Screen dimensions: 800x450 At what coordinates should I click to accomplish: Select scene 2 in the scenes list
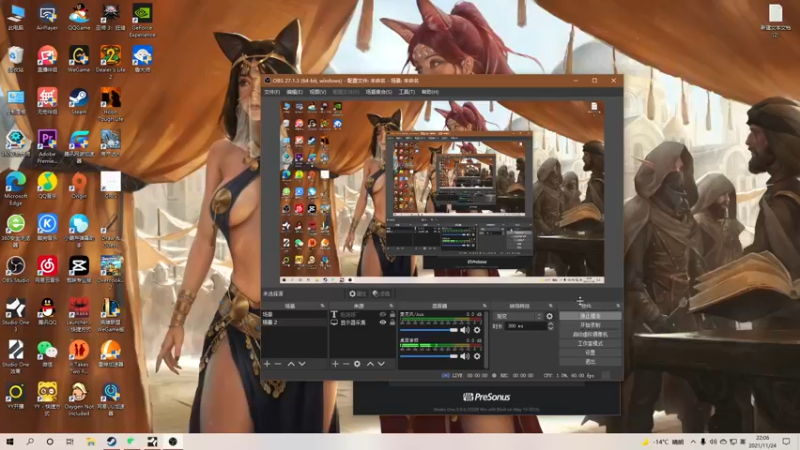click(294, 322)
